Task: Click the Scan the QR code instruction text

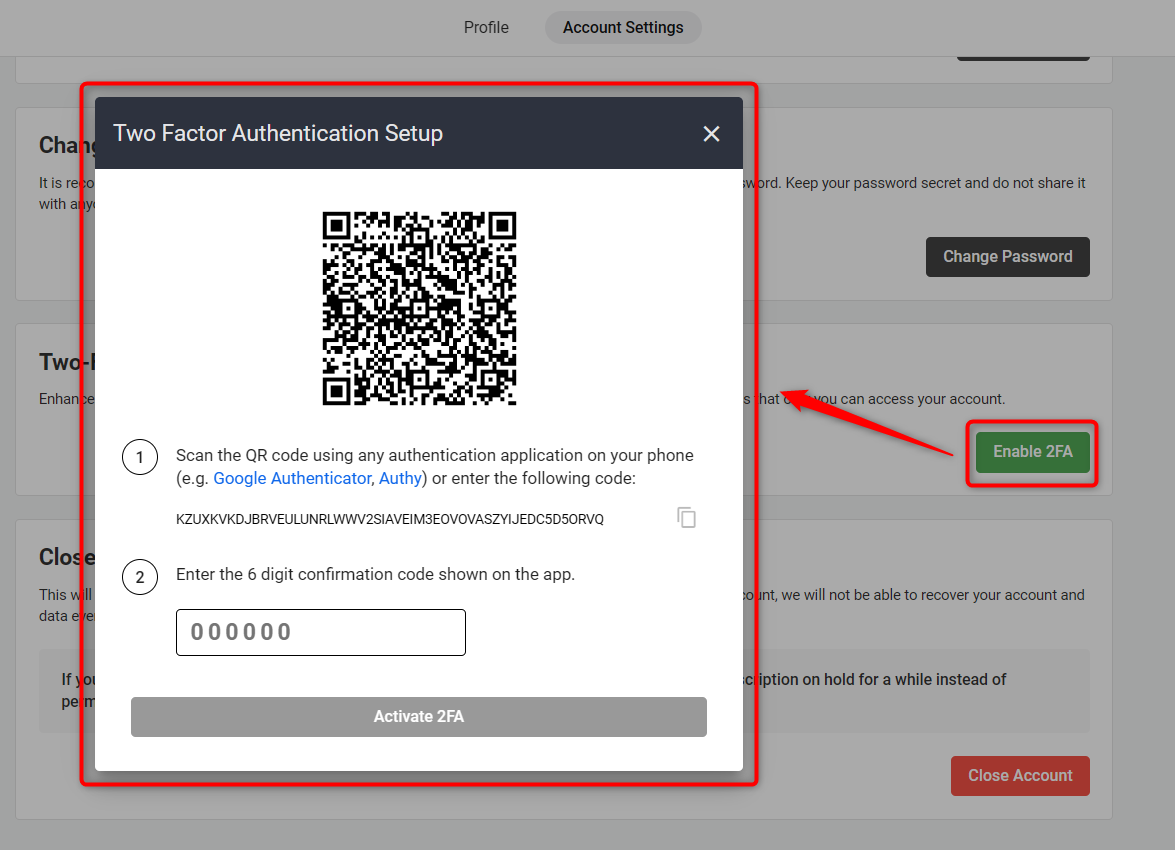Action: 435,466
